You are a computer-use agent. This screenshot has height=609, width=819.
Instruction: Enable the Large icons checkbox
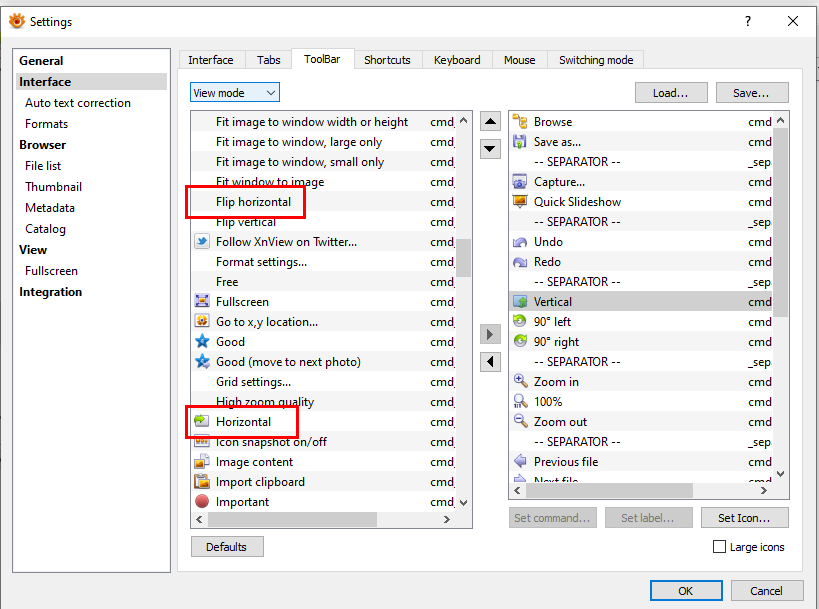(719, 547)
